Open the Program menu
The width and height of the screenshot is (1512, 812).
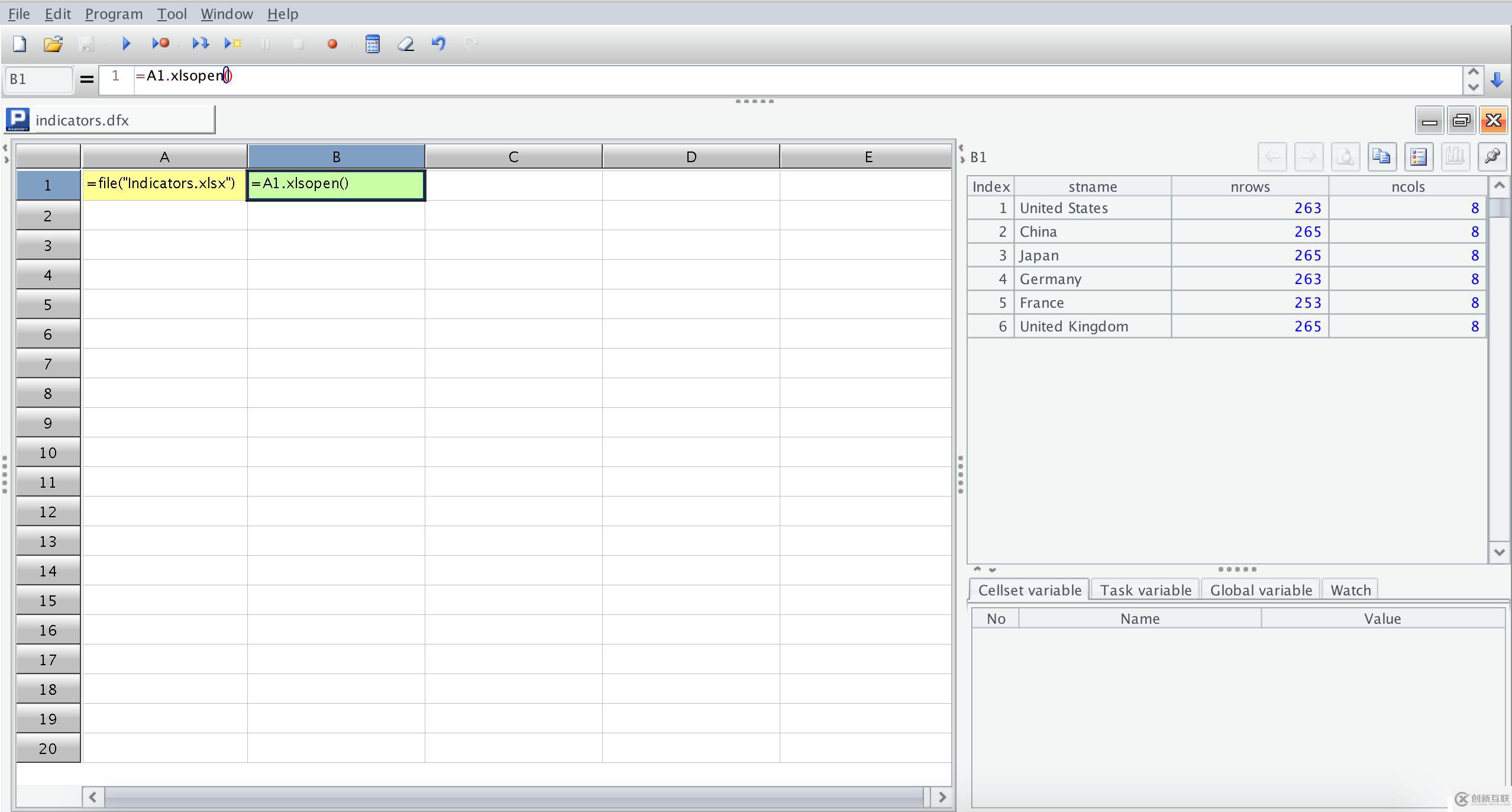[x=114, y=14]
